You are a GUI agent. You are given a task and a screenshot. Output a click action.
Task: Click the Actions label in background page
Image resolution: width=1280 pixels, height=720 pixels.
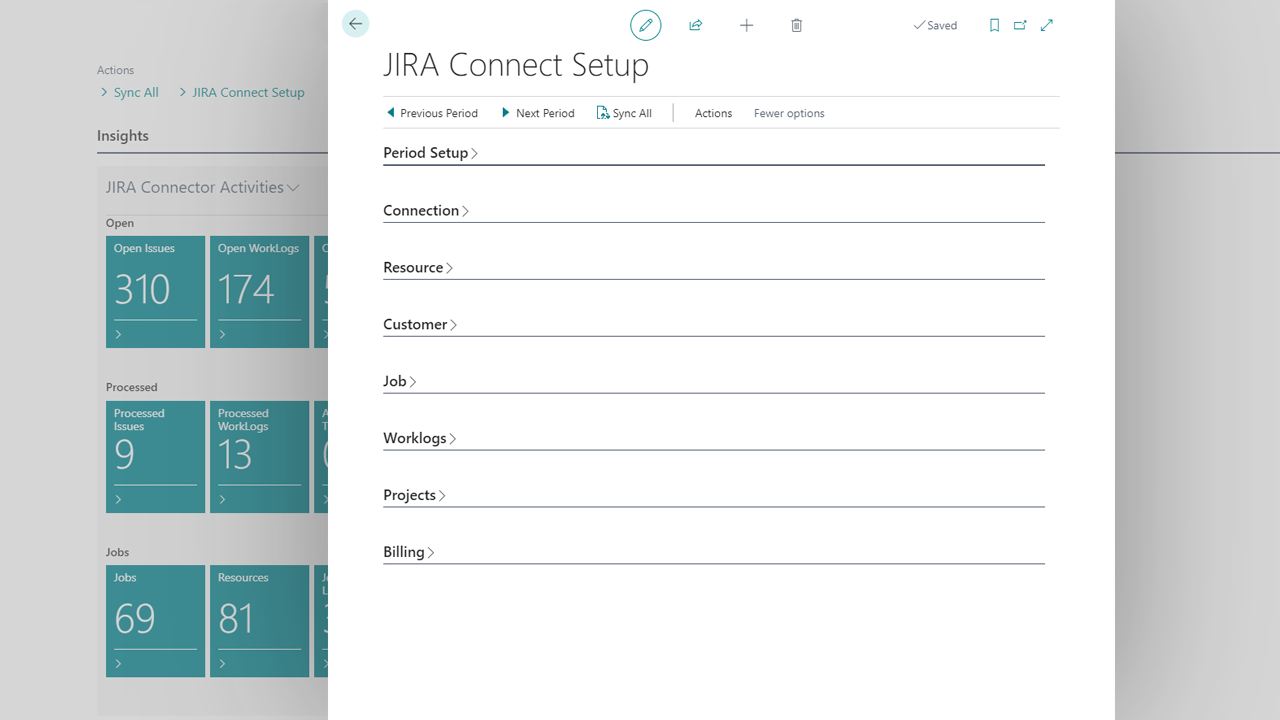[115, 70]
